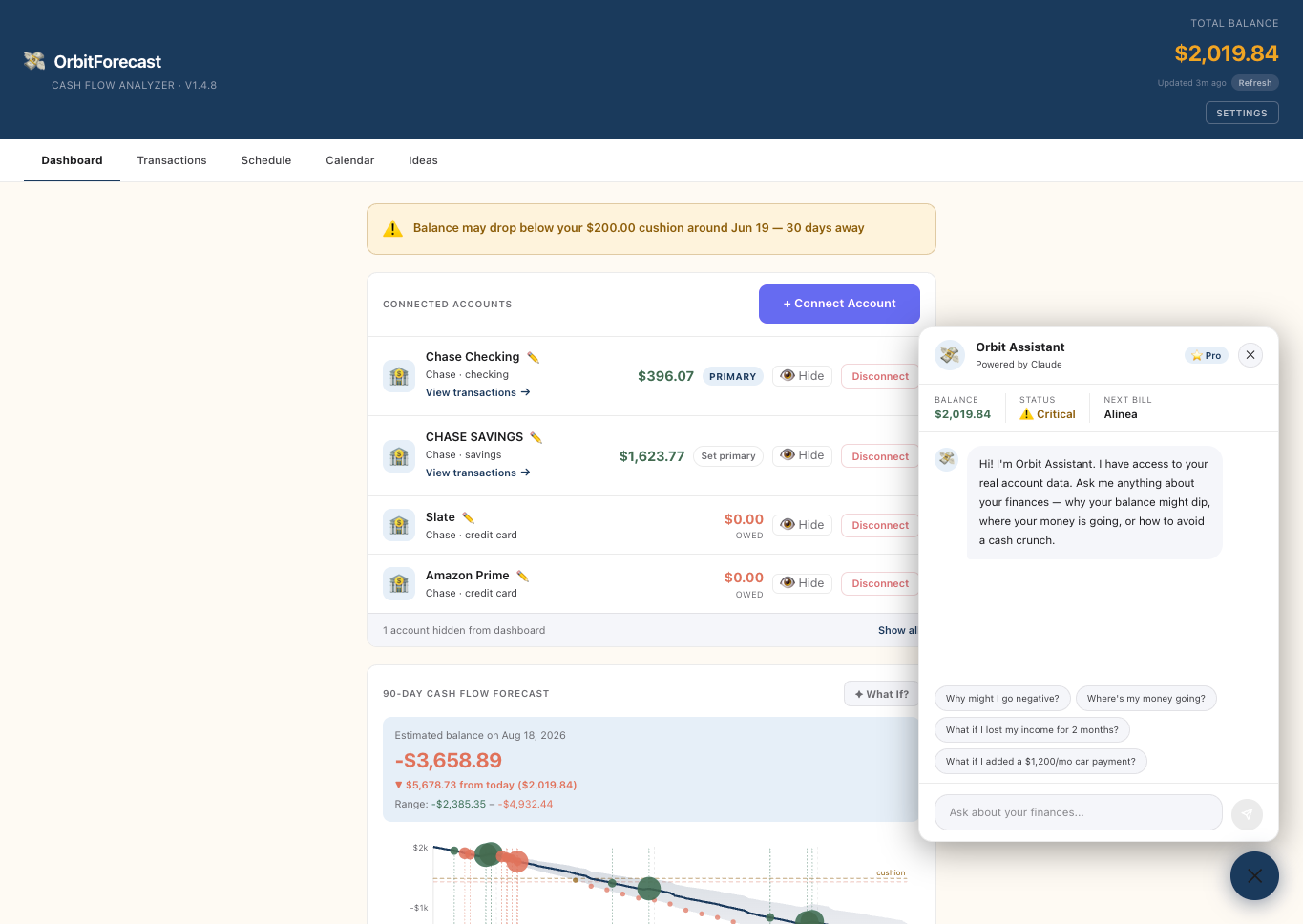This screenshot has width=1303, height=924.
Task: Edit the Chase Checking name pencil icon
Action: (534, 357)
